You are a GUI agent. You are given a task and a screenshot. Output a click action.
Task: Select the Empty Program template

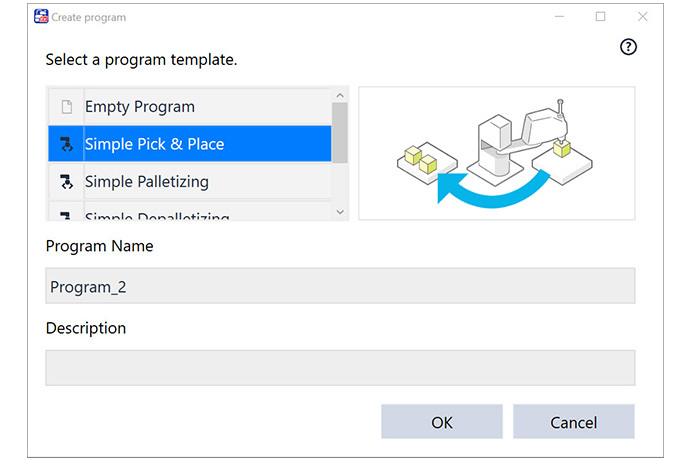click(x=190, y=107)
